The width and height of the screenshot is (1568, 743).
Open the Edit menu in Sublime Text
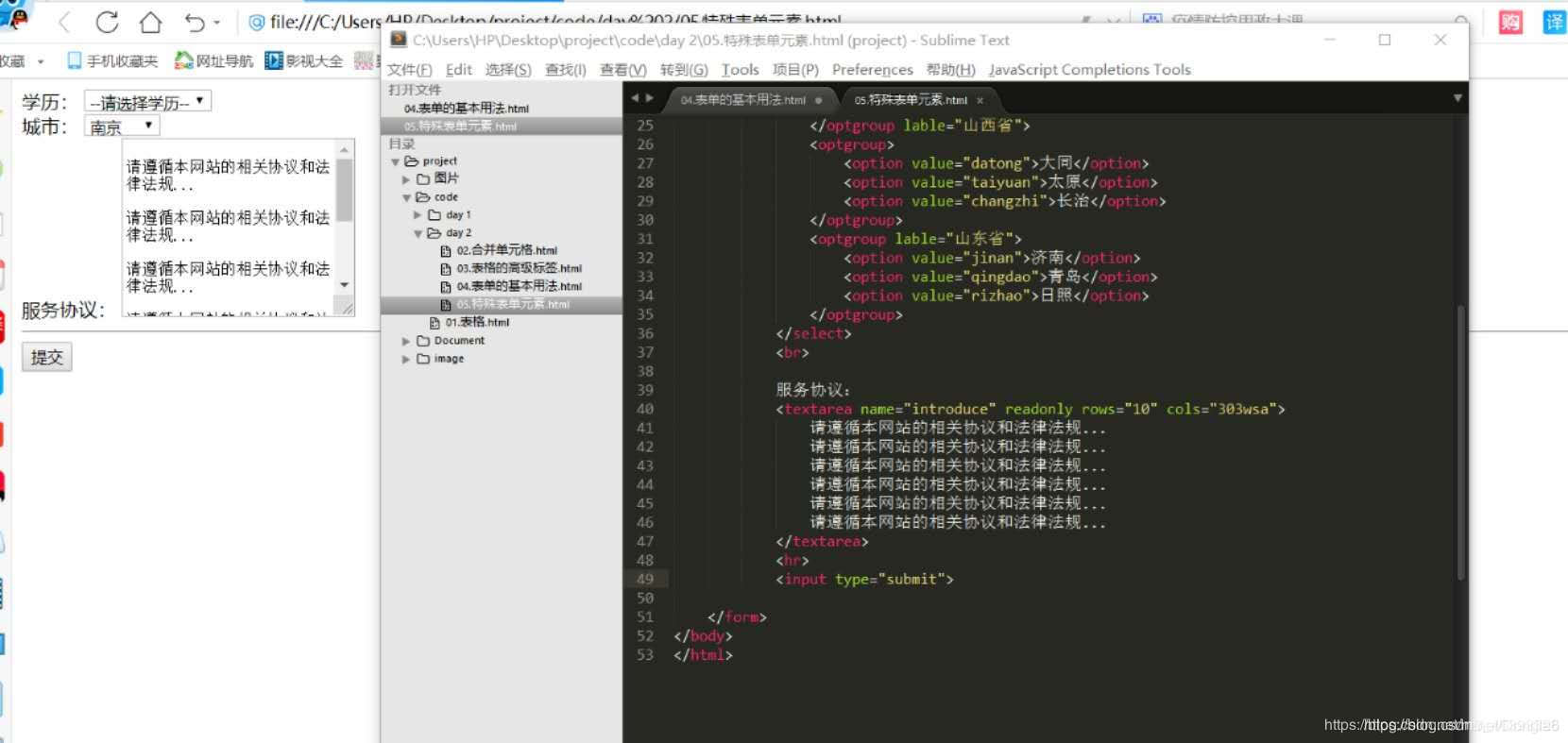tap(459, 69)
